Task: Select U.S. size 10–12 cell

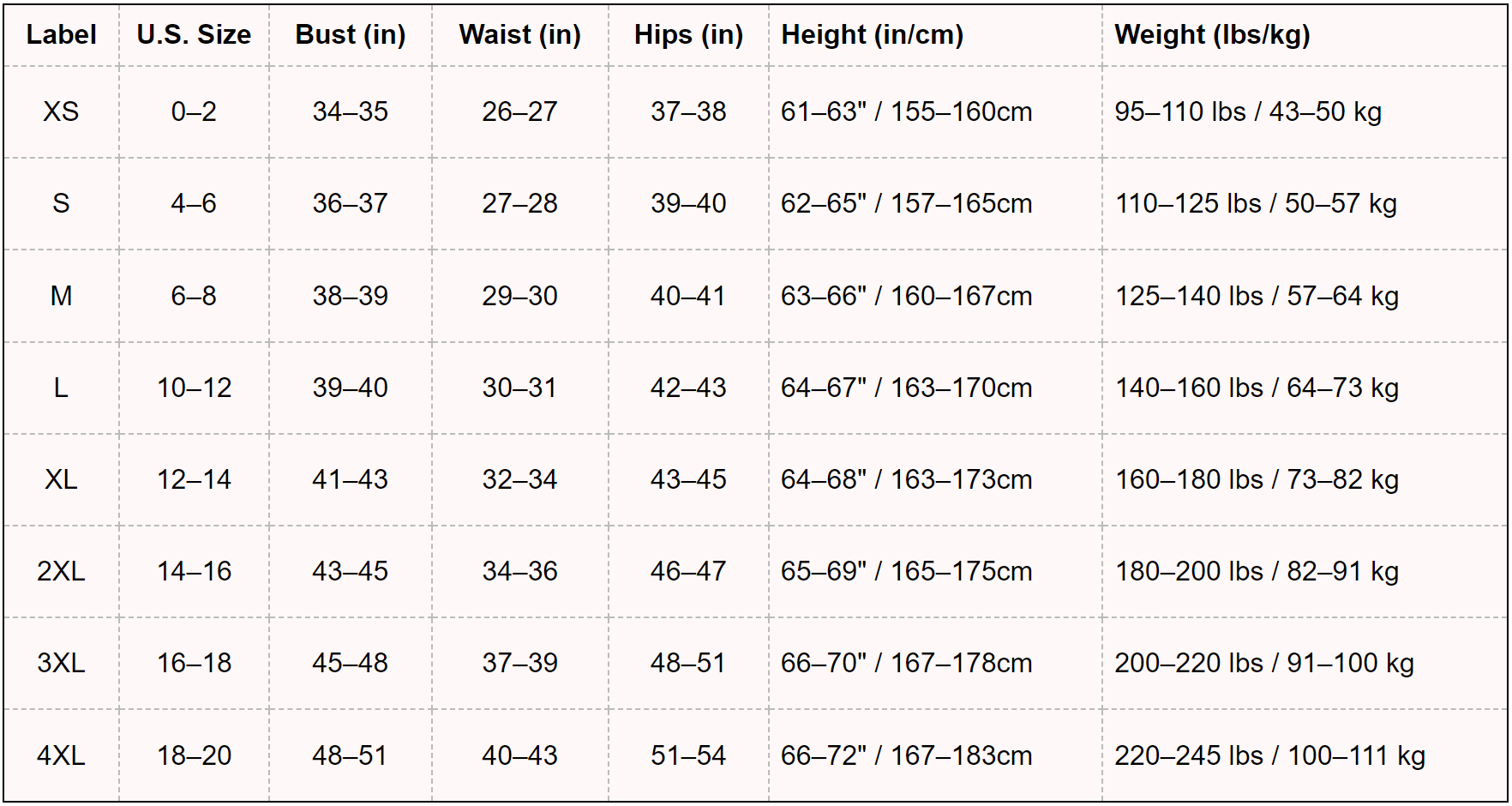Action: pos(194,388)
